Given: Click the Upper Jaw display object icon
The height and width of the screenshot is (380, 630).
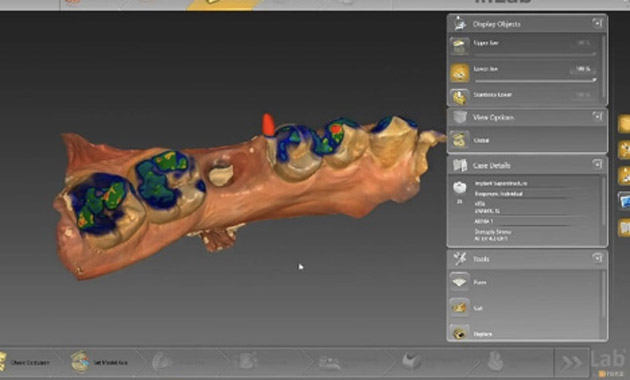Looking at the screenshot, I should point(459,46).
